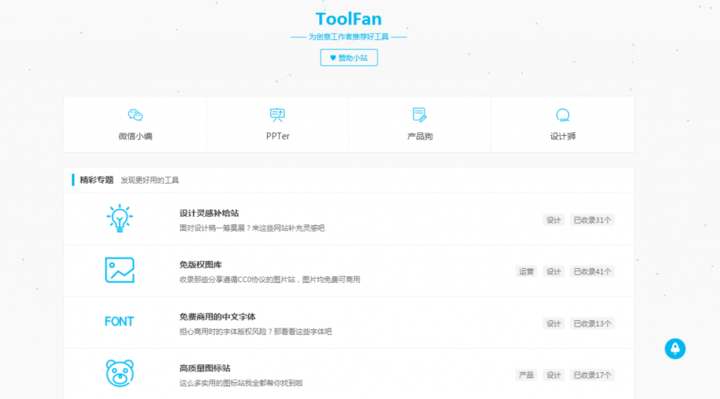Image resolution: width=720 pixels, height=399 pixels.
Task: Click the 设计 tag on 免版权图库 row
Action: 553,272
